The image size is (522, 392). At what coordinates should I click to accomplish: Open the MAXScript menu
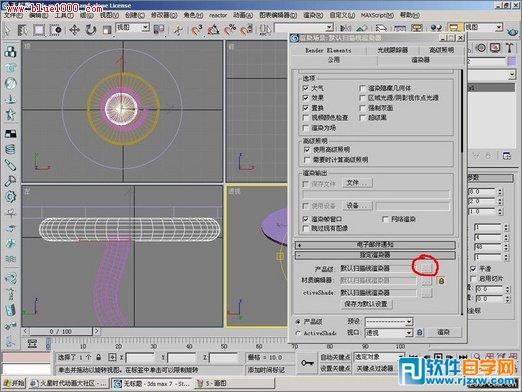[x=377, y=15]
